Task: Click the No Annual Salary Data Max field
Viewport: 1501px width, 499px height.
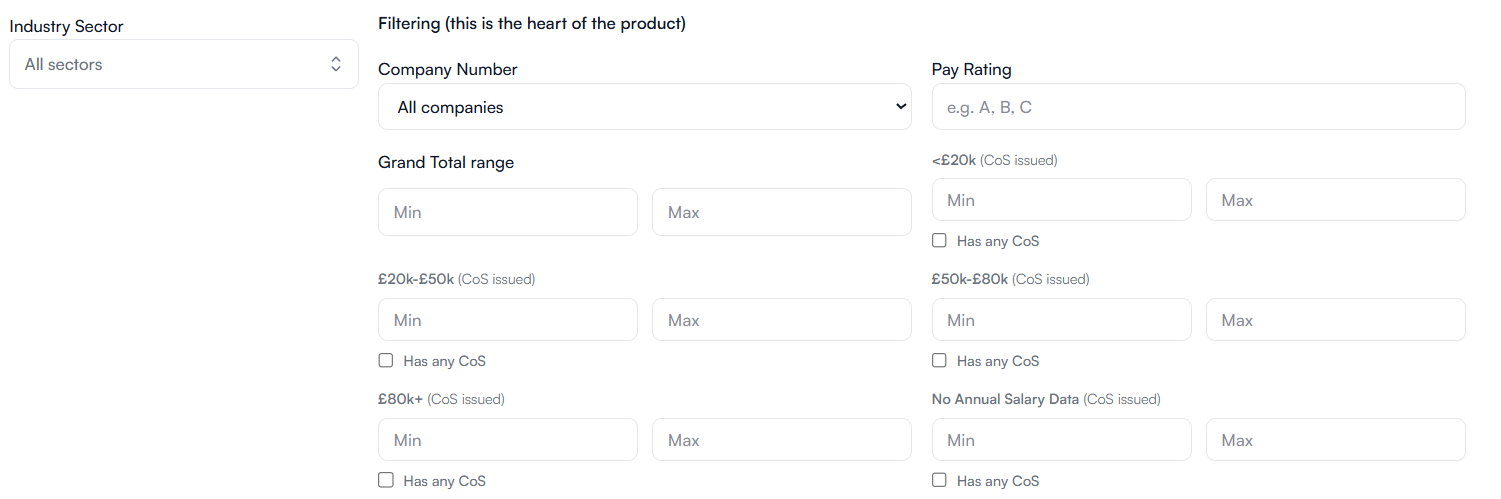Action: point(1335,440)
